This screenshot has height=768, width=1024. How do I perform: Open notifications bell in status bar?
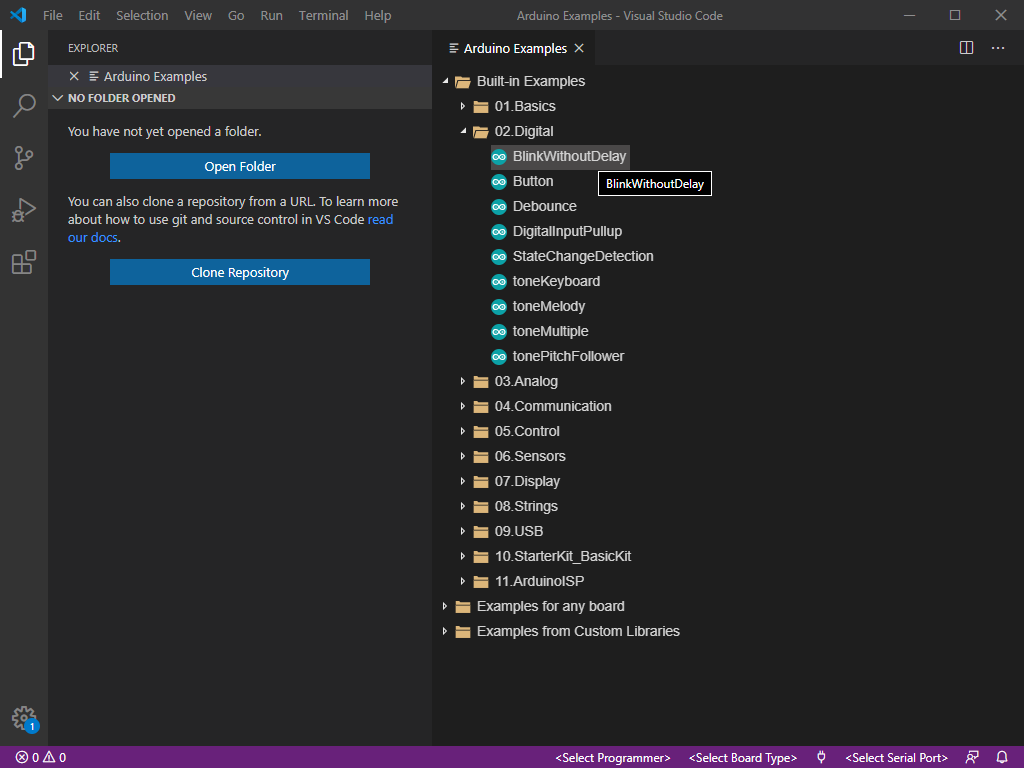[x=1002, y=758]
